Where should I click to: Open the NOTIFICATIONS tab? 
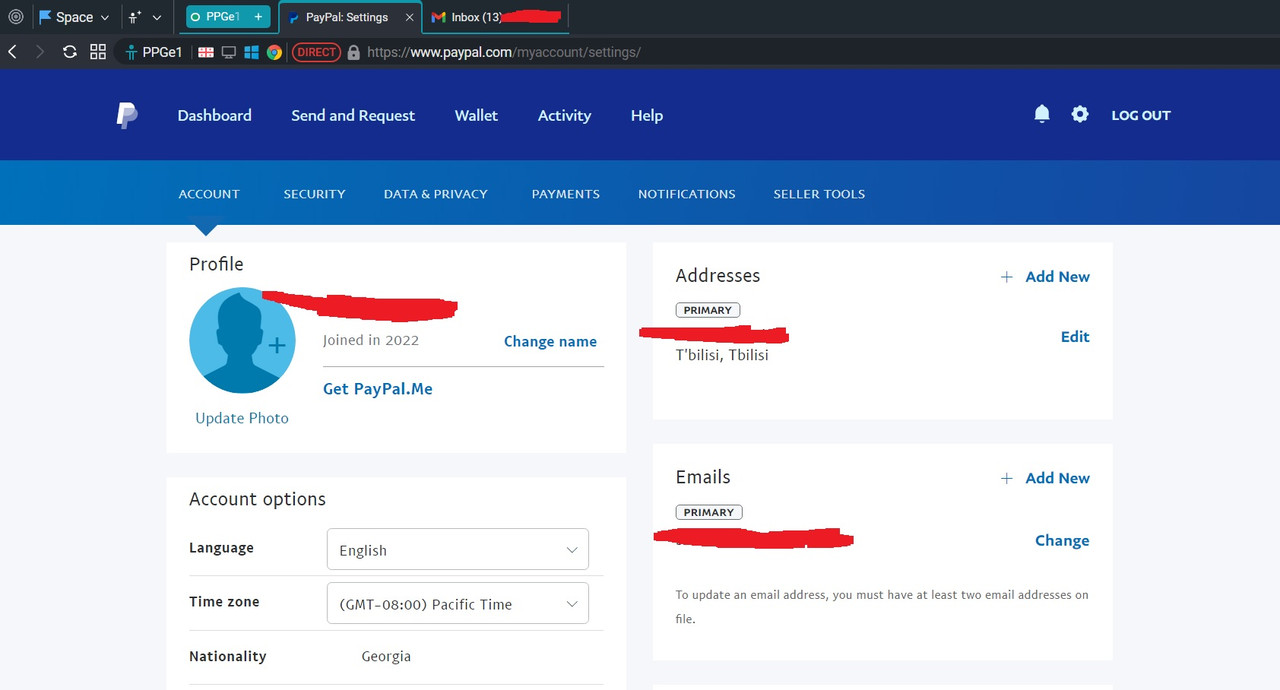tap(687, 194)
